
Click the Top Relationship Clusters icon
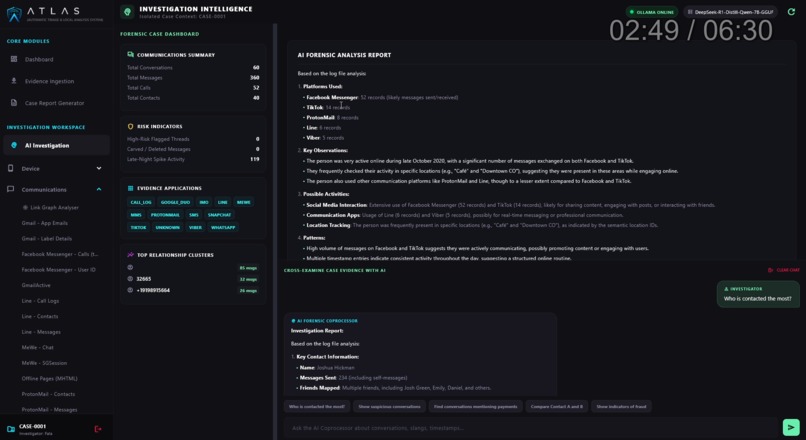coord(131,254)
